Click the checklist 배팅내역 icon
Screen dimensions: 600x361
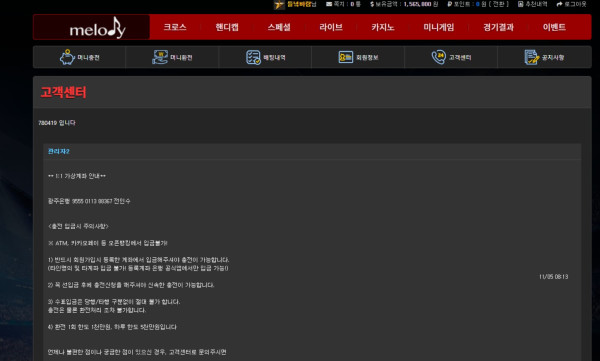click(x=253, y=57)
